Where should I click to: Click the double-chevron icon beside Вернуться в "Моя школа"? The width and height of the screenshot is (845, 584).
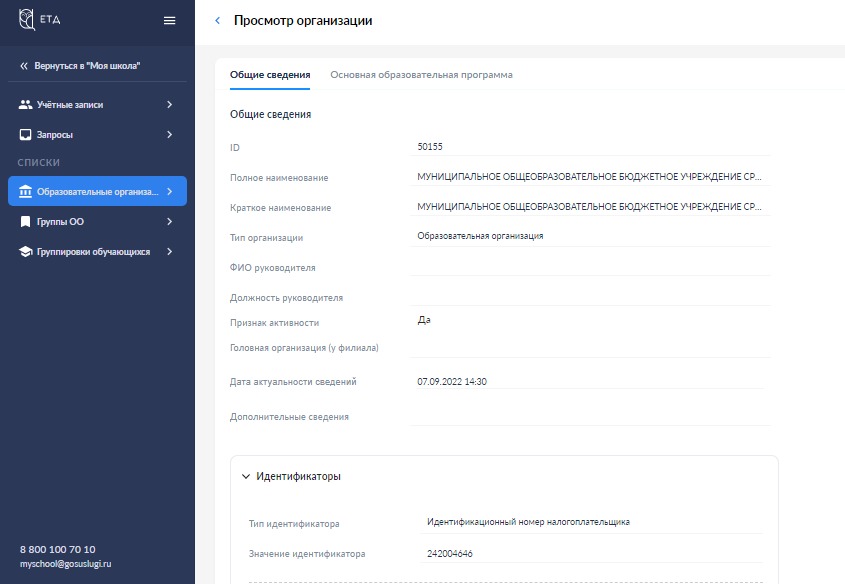(x=24, y=66)
